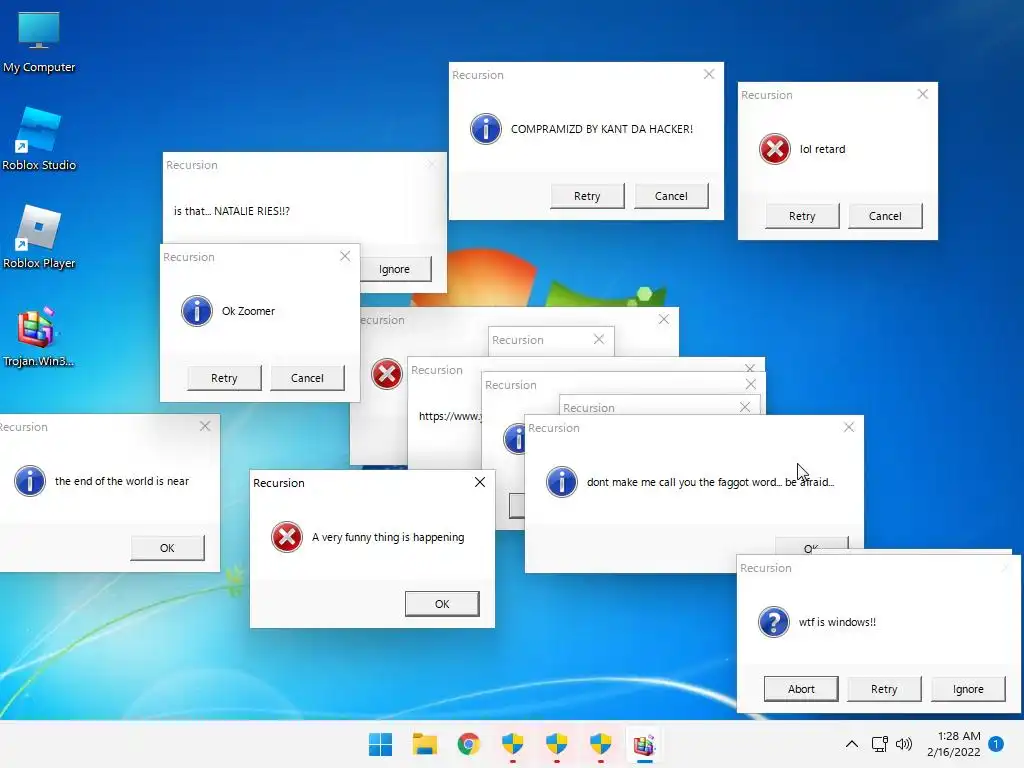Click the wtf is windows!! message
1024x768 pixels.
(837, 622)
